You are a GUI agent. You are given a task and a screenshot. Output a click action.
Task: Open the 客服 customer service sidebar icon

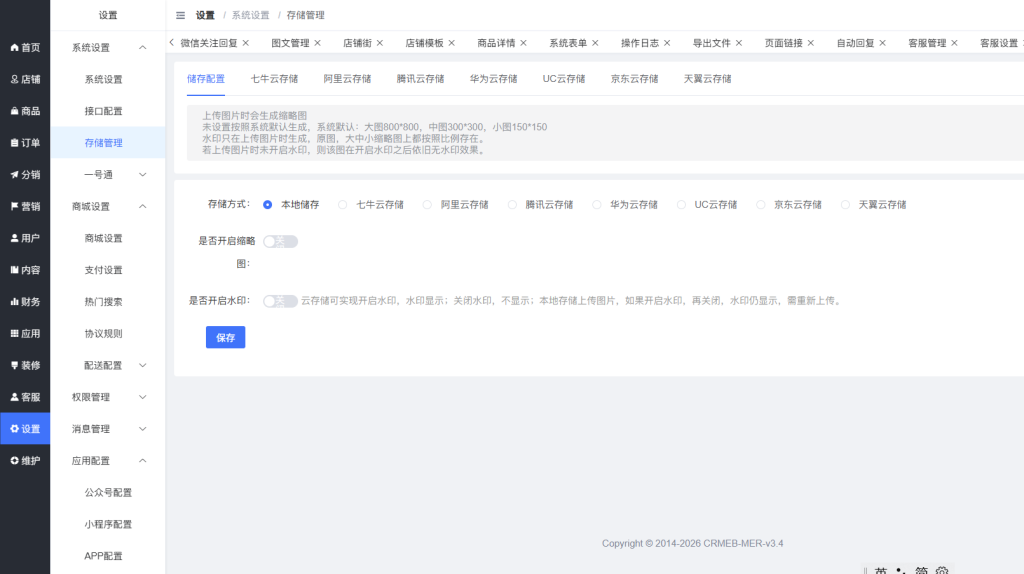pyautogui.click(x=14, y=397)
